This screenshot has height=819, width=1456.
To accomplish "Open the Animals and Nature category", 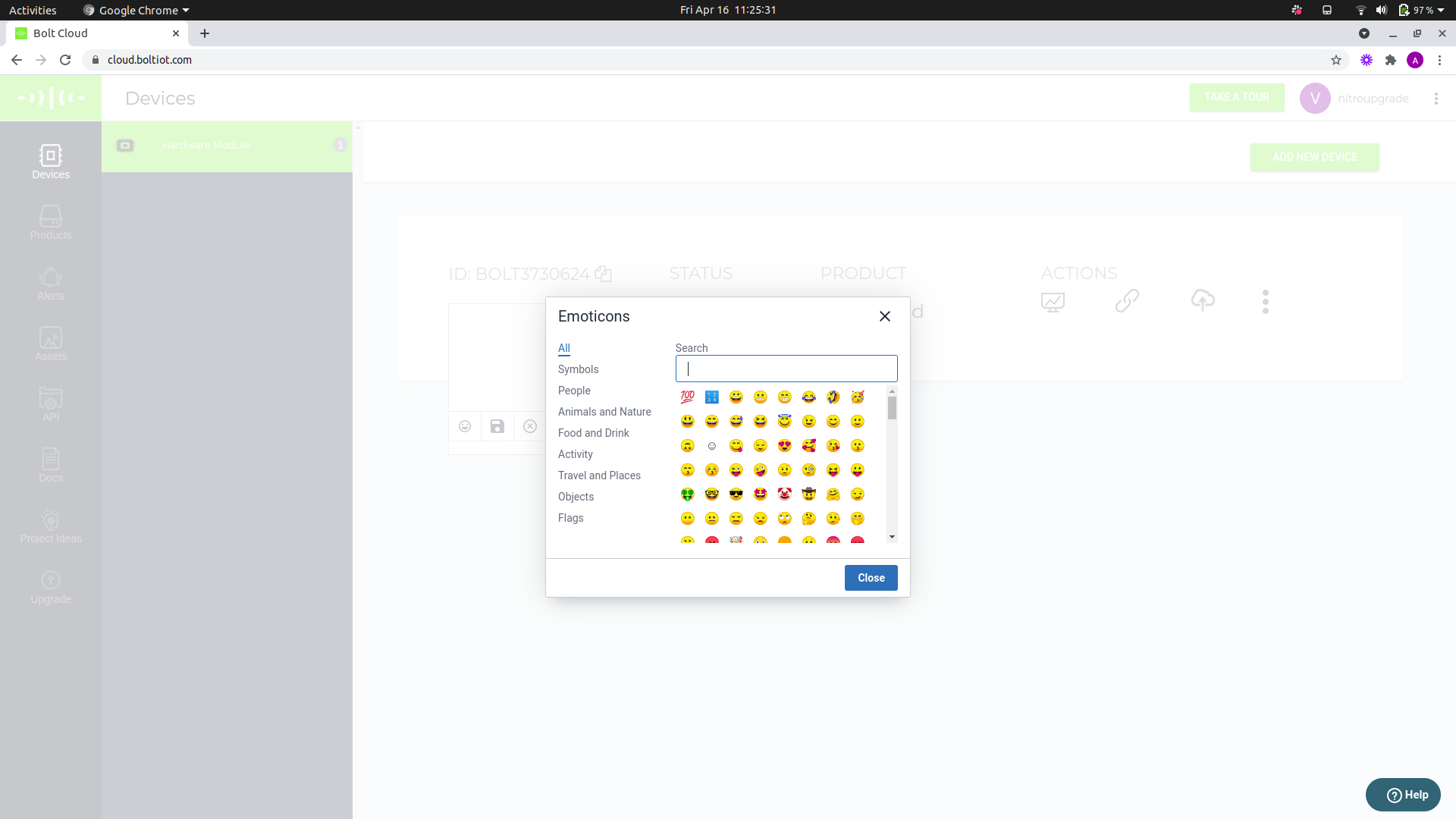I will (x=604, y=412).
